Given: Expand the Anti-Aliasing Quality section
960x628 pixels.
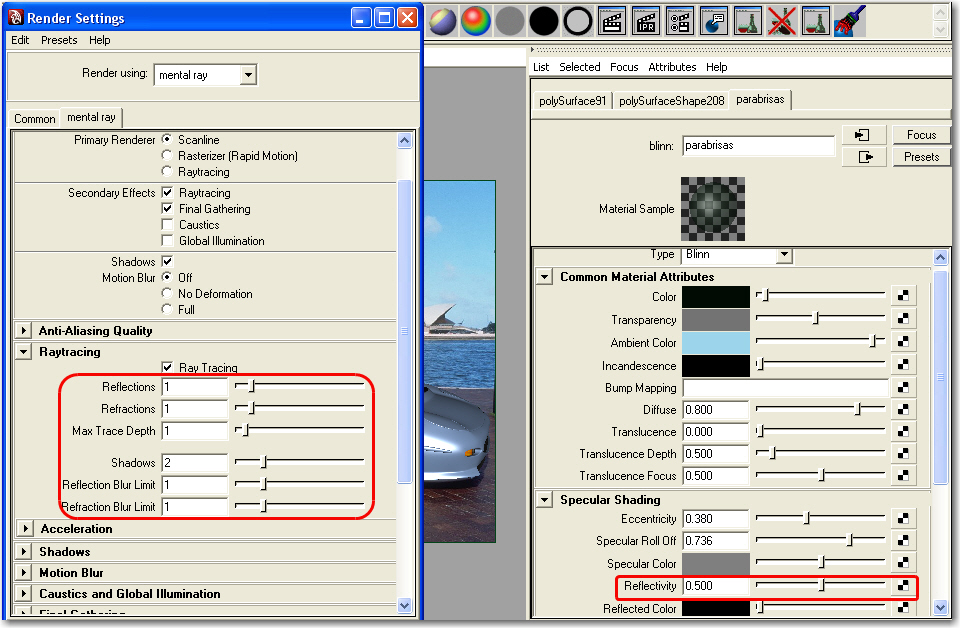Looking at the screenshot, I should [x=23, y=331].
